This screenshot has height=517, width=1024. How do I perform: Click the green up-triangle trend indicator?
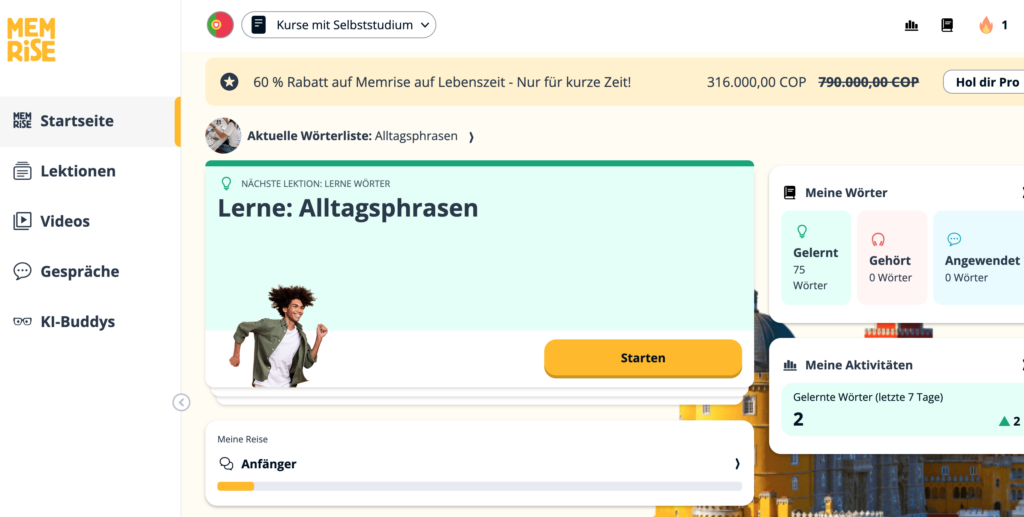1004,421
